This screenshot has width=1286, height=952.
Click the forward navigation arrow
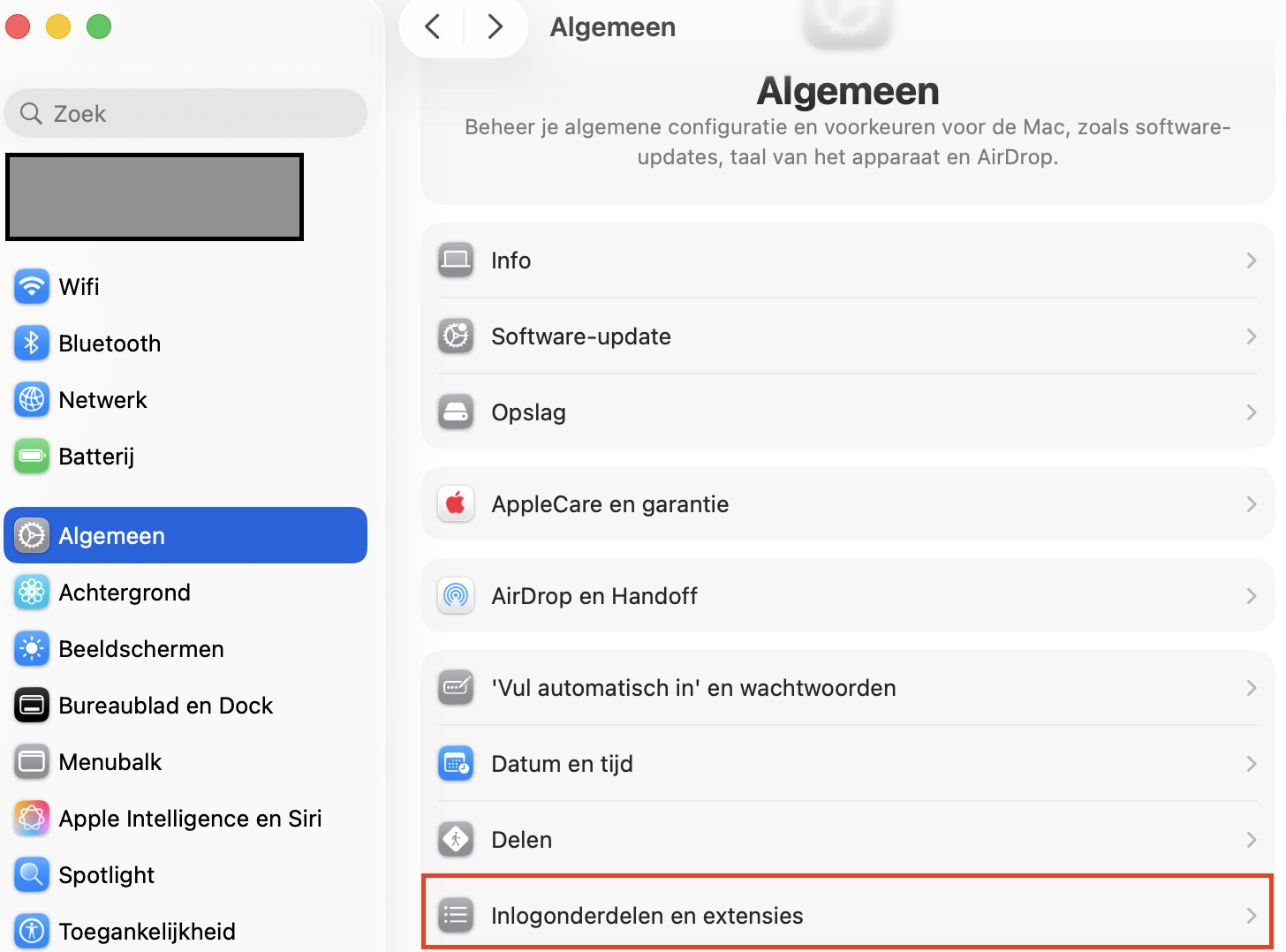click(x=495, y=26)
